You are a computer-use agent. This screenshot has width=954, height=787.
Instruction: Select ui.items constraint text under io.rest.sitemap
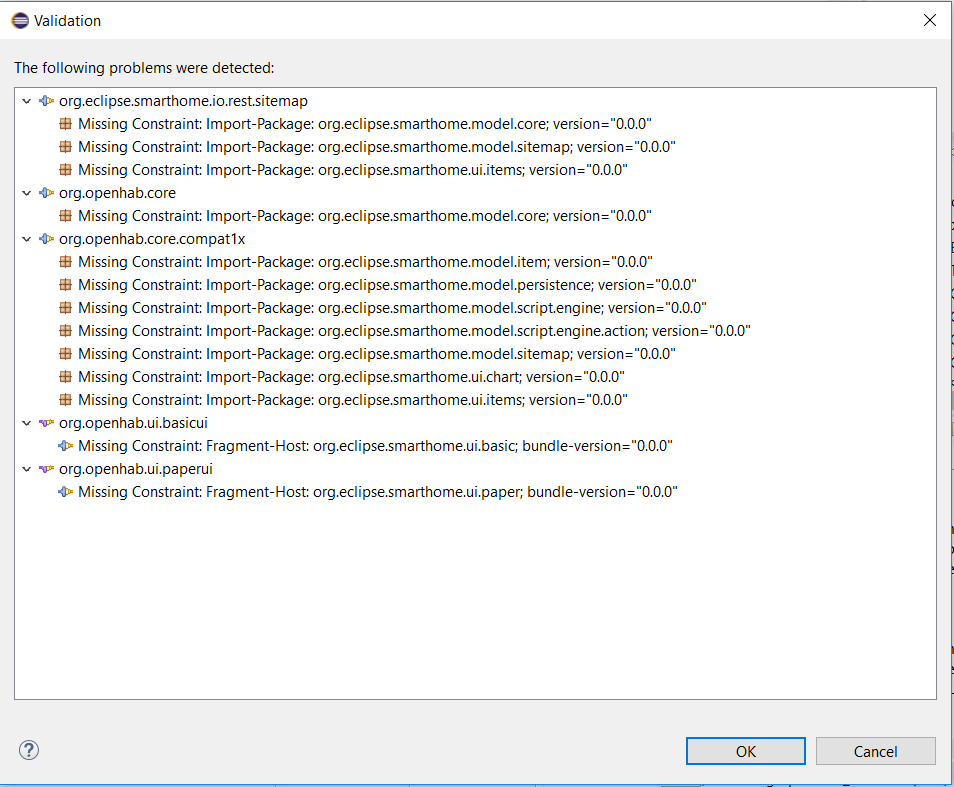coord(353,170)
